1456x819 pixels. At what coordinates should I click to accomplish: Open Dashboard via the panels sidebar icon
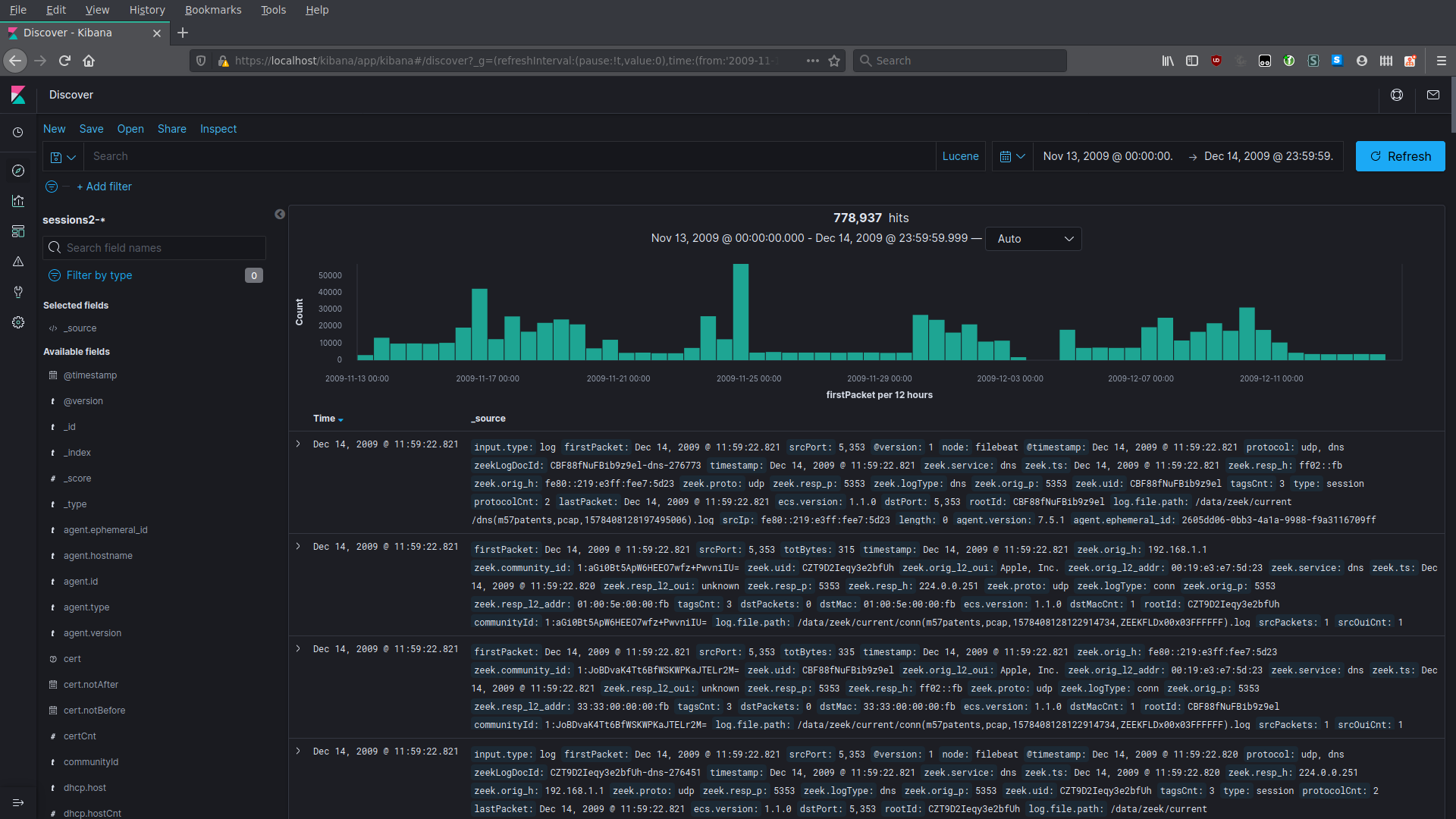coord(17,231)
